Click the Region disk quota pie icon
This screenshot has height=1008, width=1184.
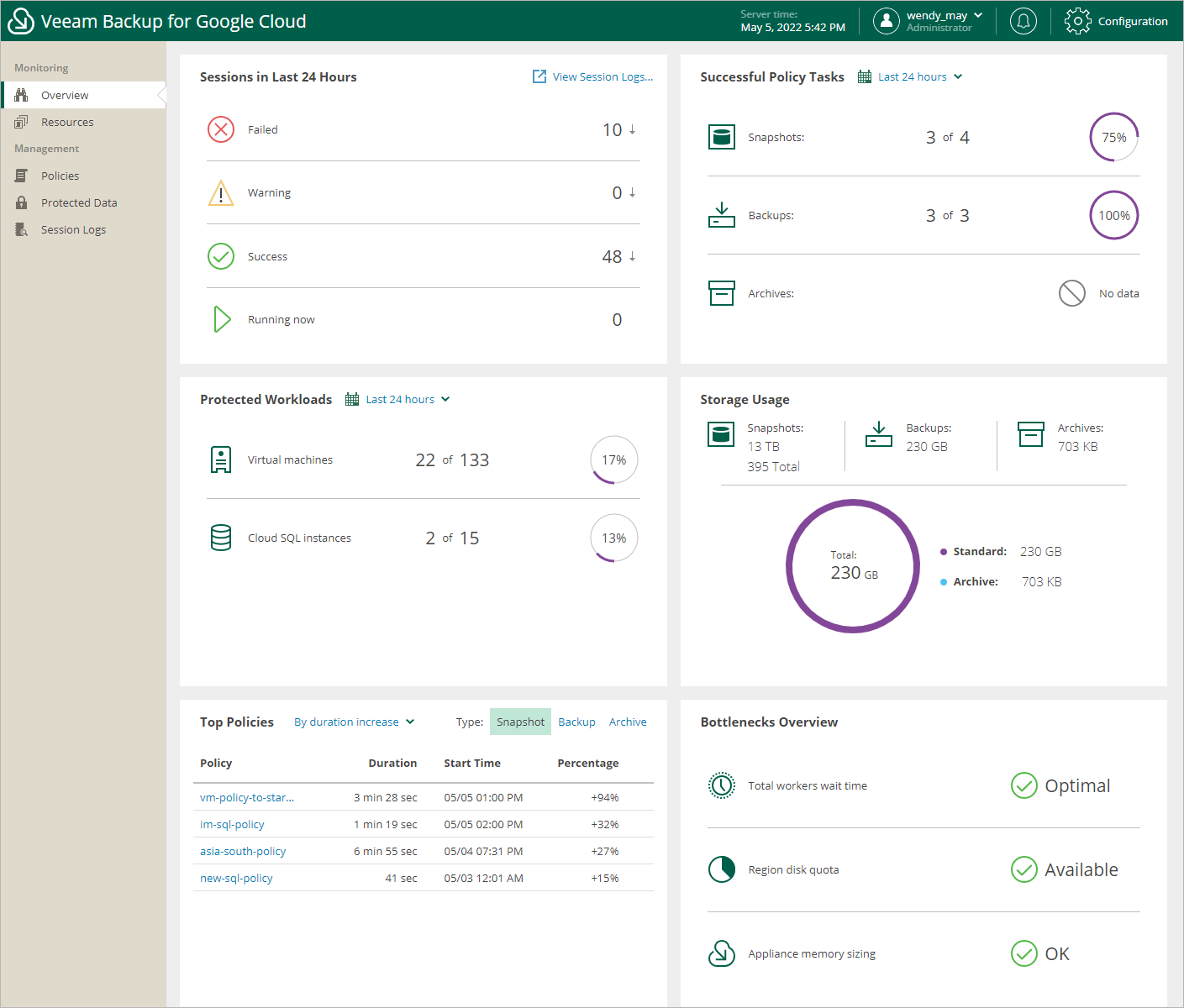coord(722,869)
